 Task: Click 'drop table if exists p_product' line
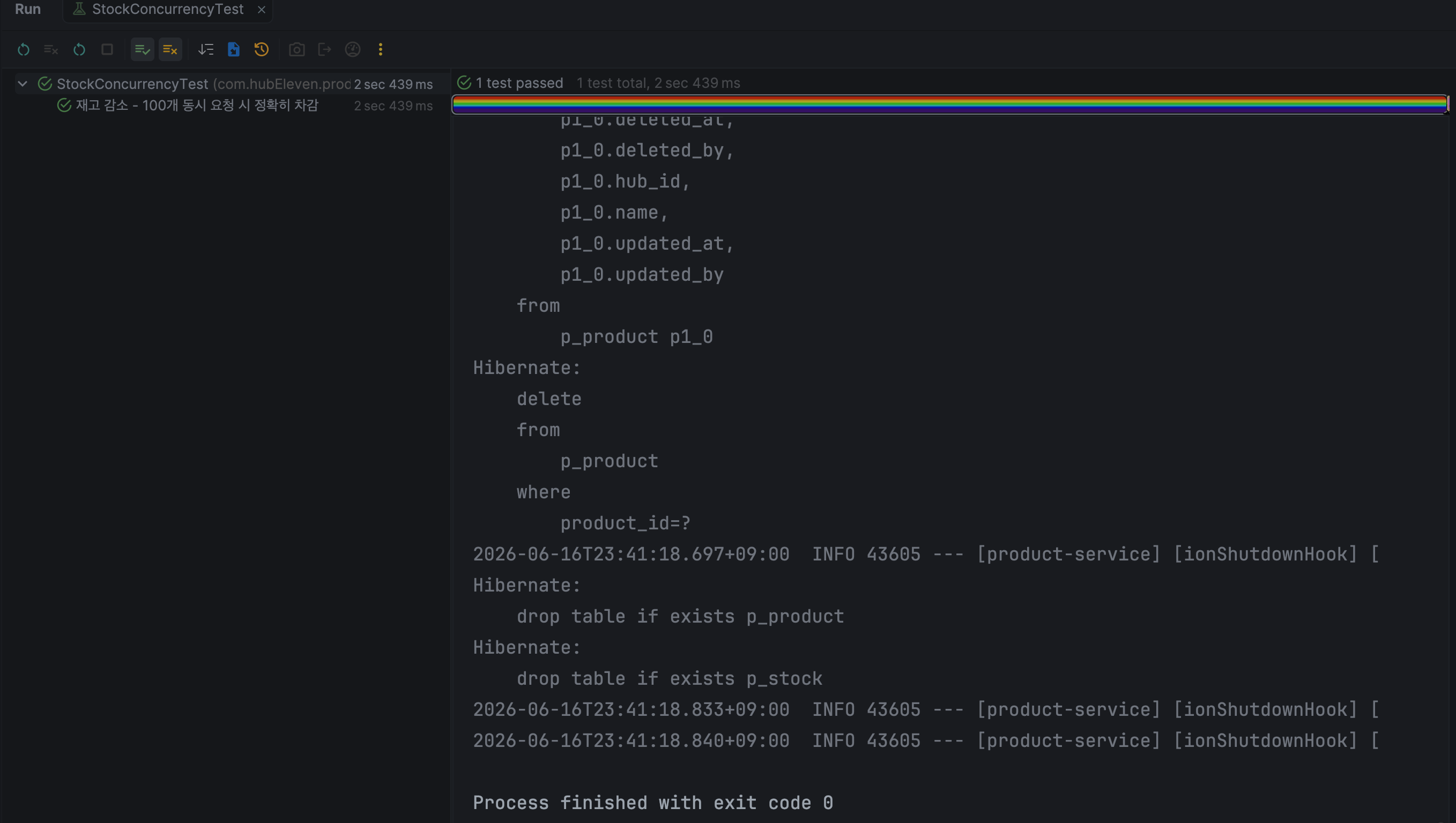(680, 616)
